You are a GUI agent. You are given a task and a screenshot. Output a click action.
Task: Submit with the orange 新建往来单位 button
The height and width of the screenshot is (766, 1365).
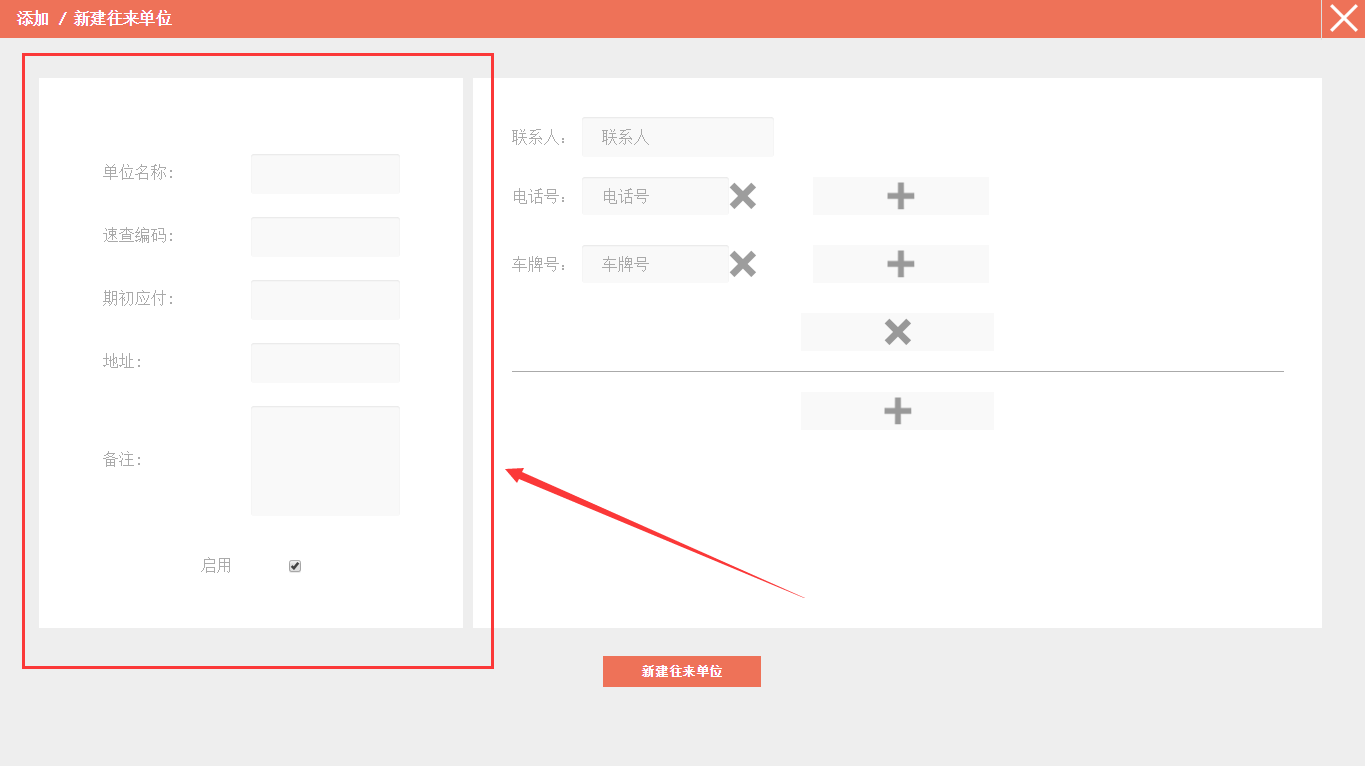(682, 672)
